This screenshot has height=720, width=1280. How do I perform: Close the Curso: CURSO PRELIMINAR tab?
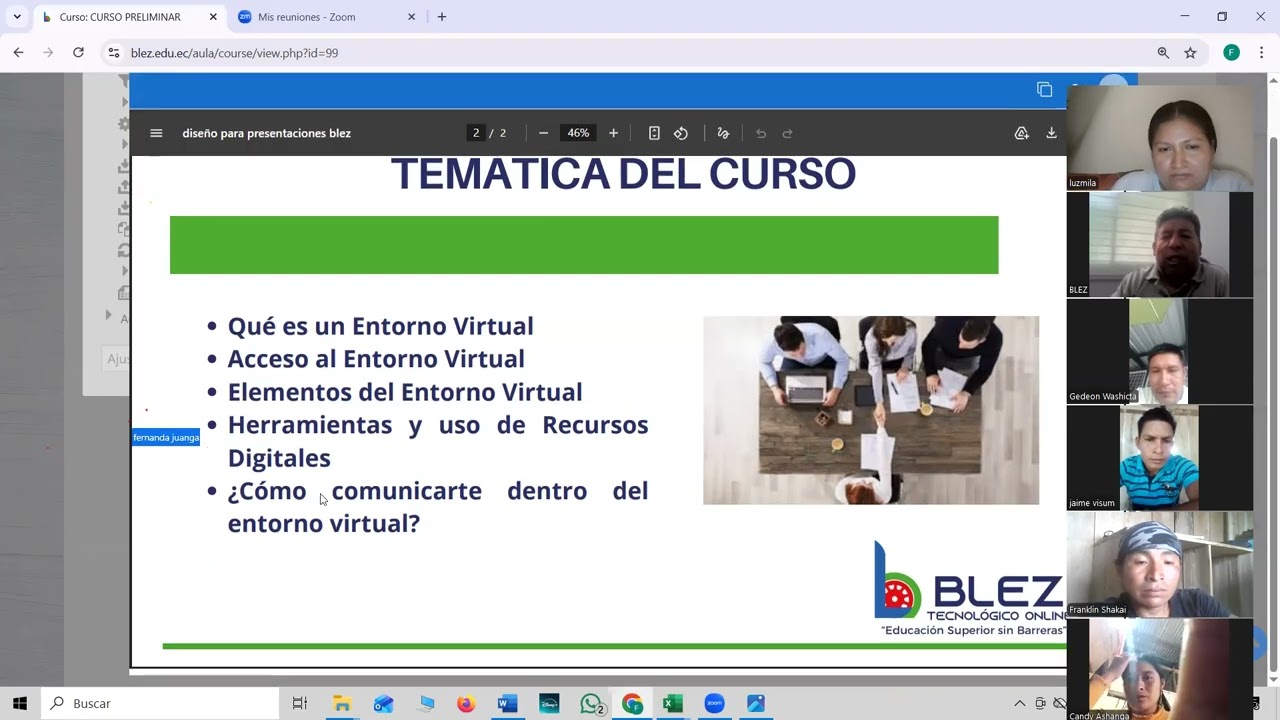213,17
